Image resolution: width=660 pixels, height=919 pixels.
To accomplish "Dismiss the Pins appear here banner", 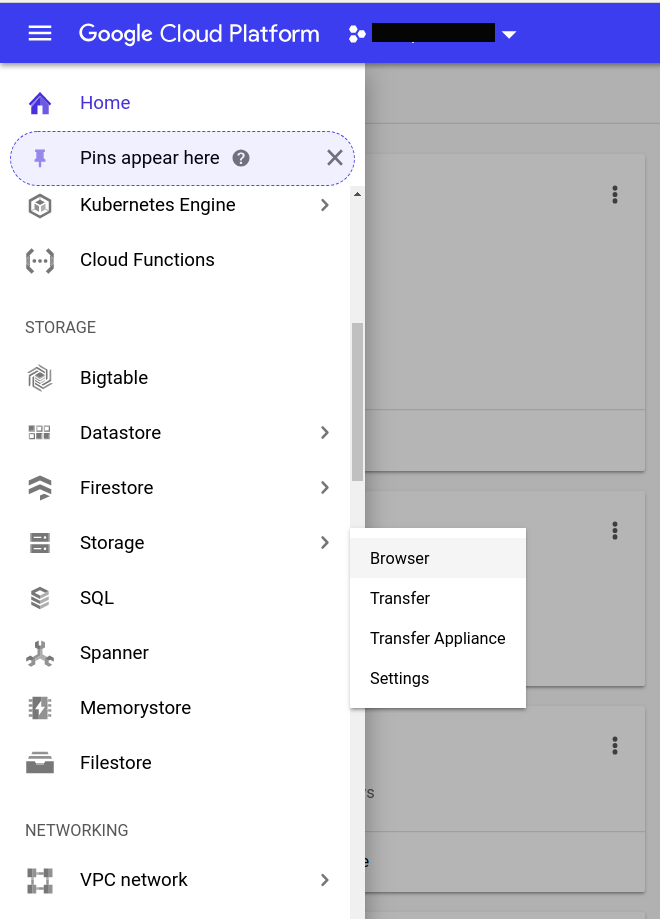I will (x=335, y=158).
